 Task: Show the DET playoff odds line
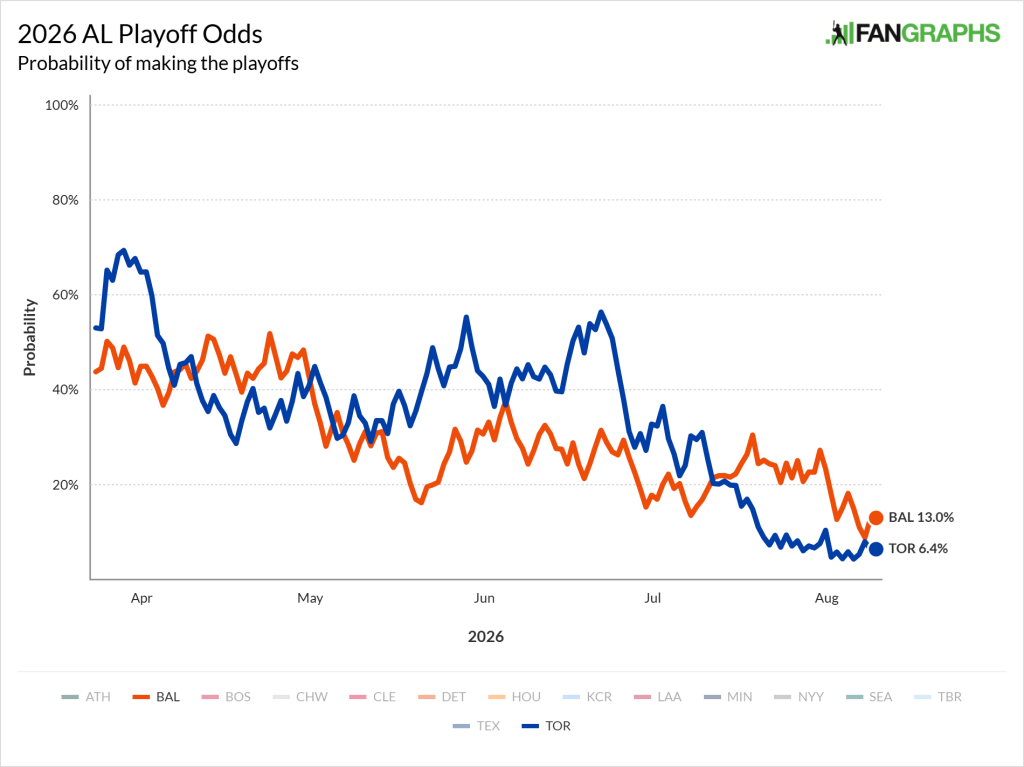pyautogui.click(x=441, y=697)
